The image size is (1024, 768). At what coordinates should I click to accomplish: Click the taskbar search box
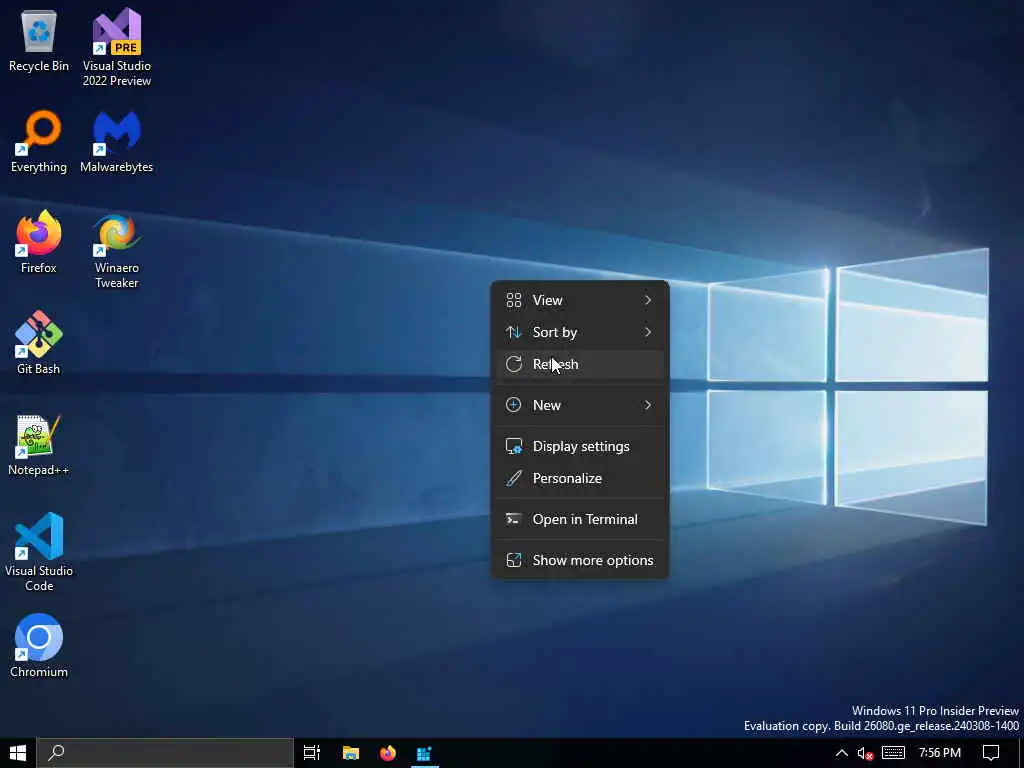(x=165, y=753)
